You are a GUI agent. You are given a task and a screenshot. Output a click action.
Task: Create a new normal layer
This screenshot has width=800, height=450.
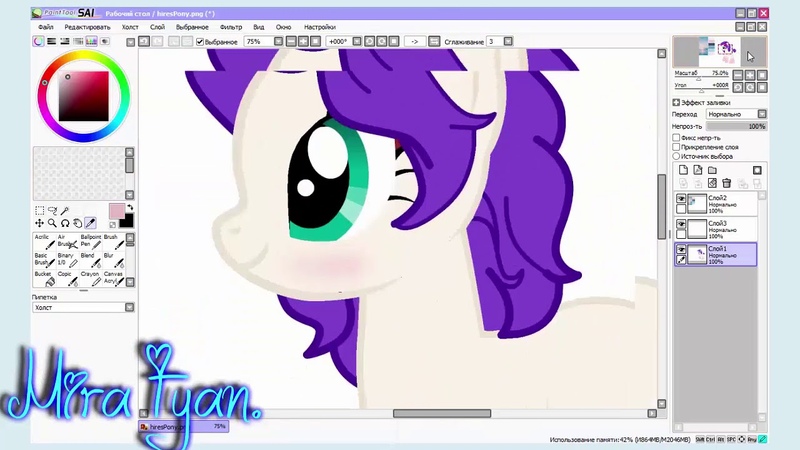pyautogui.click(x=683, y=170)
